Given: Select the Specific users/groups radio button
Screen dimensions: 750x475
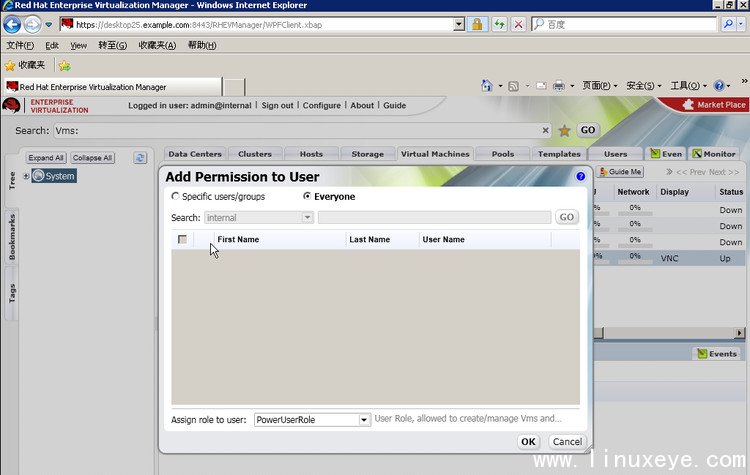Looking at the screenshot, I should click(x=175, y=196).
